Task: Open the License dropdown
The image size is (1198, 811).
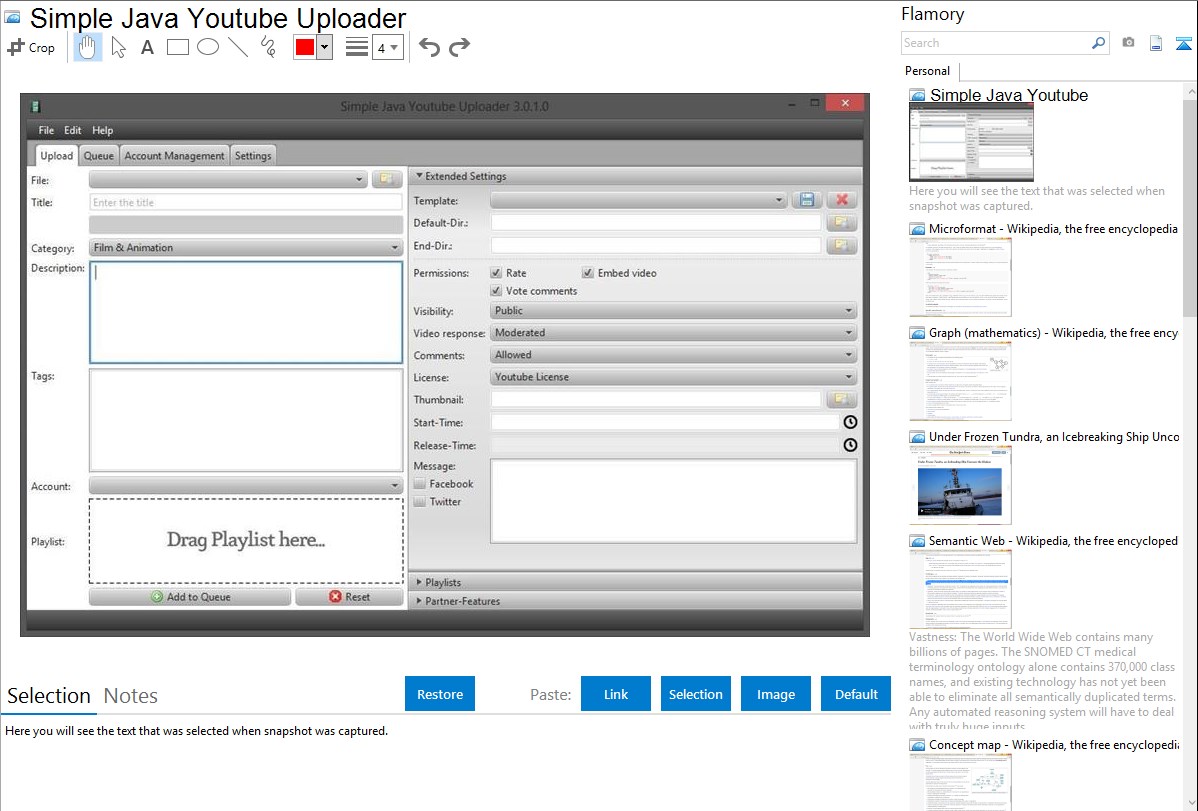Action: pos(673,378)
